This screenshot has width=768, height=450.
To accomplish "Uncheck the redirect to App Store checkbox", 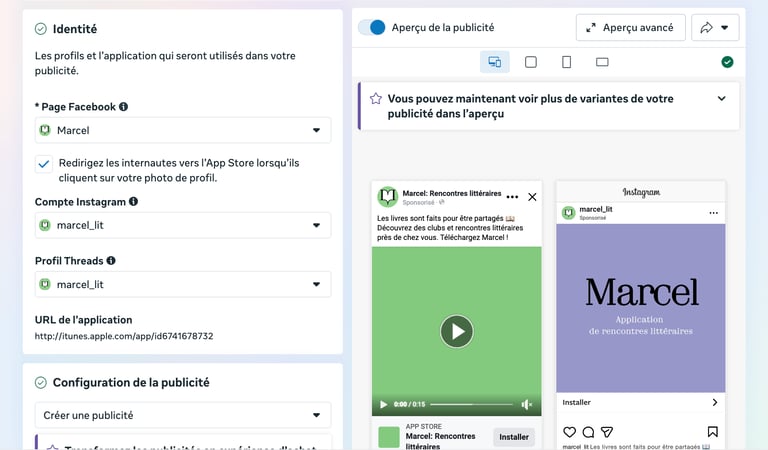I will click(44, 164).
